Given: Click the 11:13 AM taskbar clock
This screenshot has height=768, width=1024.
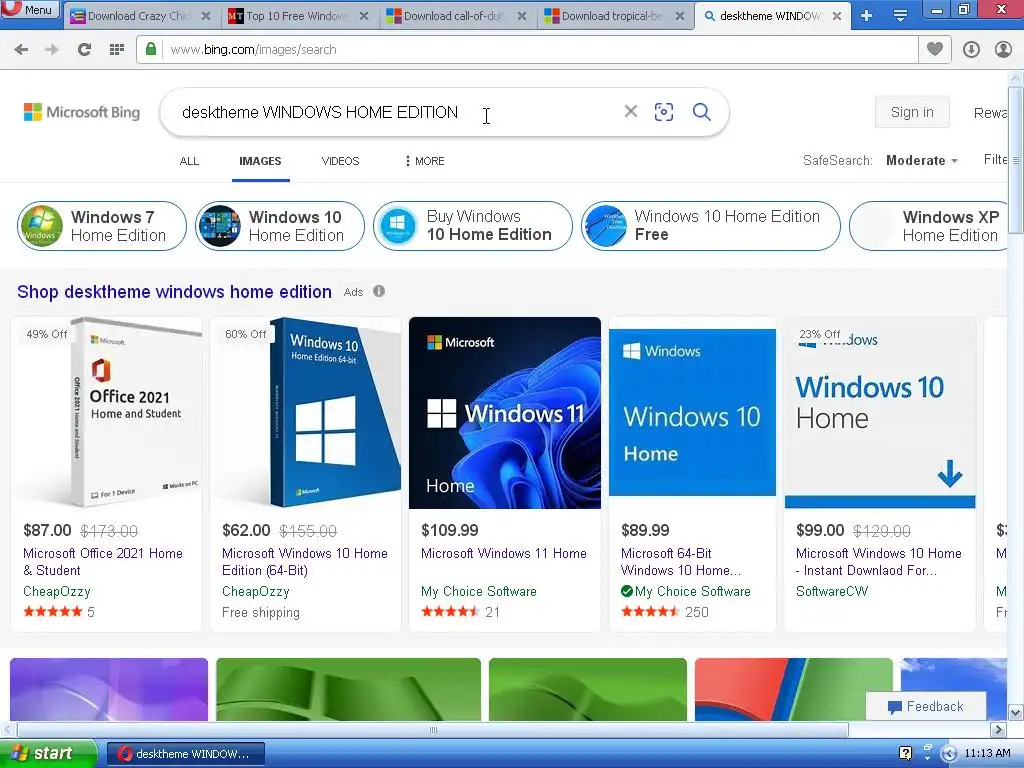Looking at the screenshot, I should pyautogui.click(x=987, y=753).
